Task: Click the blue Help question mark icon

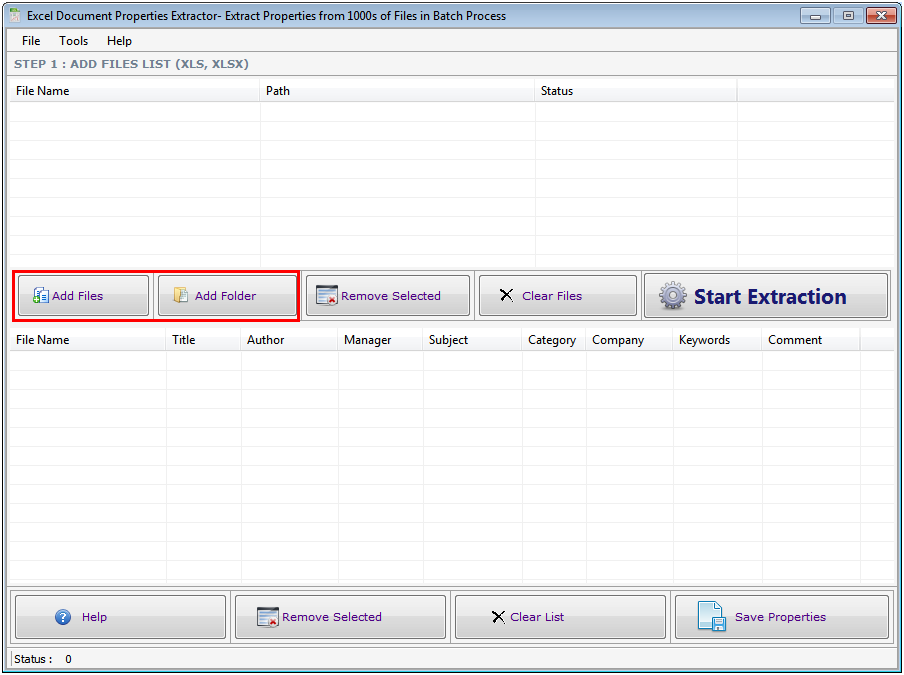Action: (x=63, y=617)
